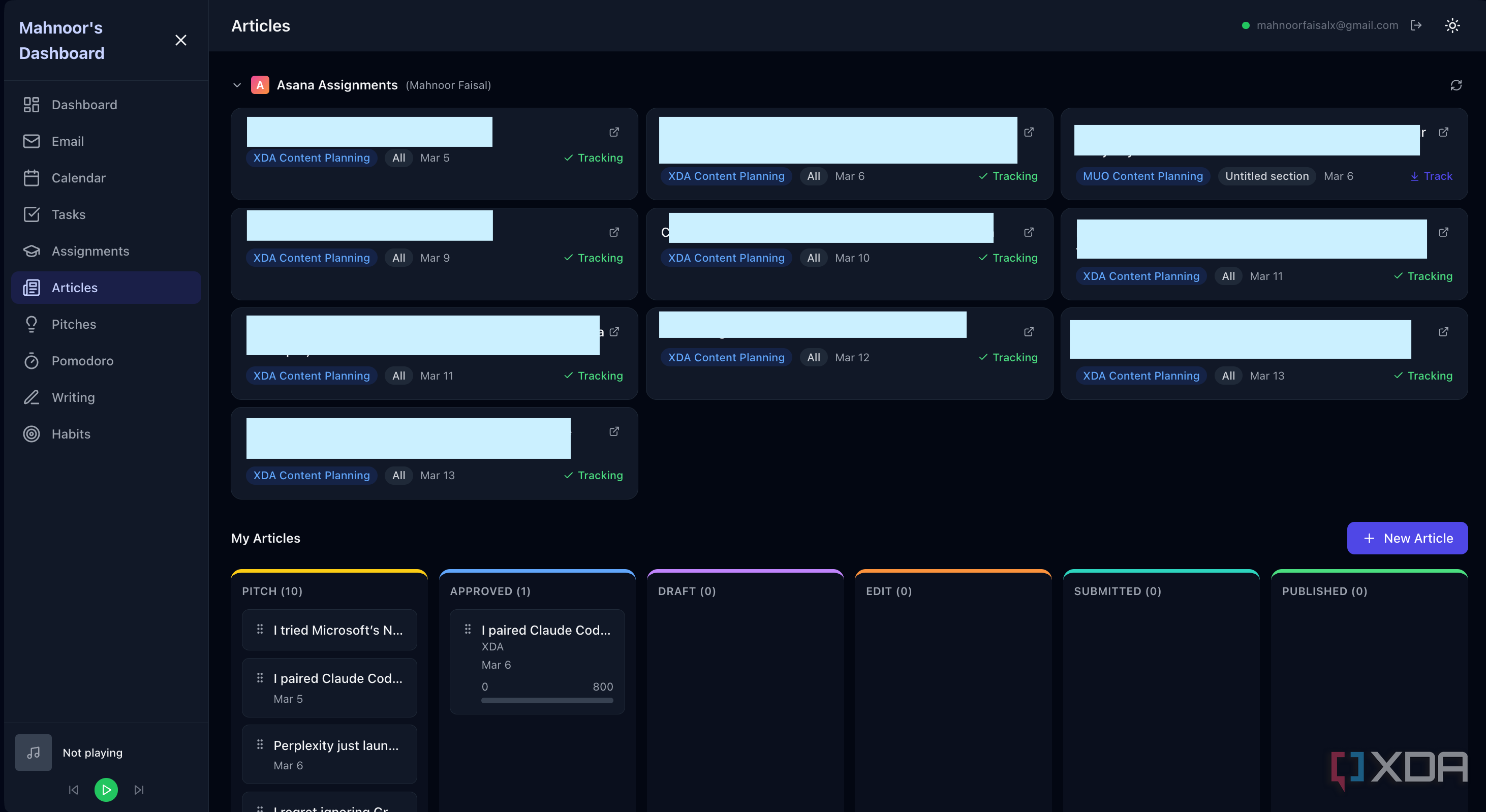The width and height of the screenshot is (1486, 812).
Task: Click the PUBLISHED (0) column header
Action: (x=1324, y=591)
